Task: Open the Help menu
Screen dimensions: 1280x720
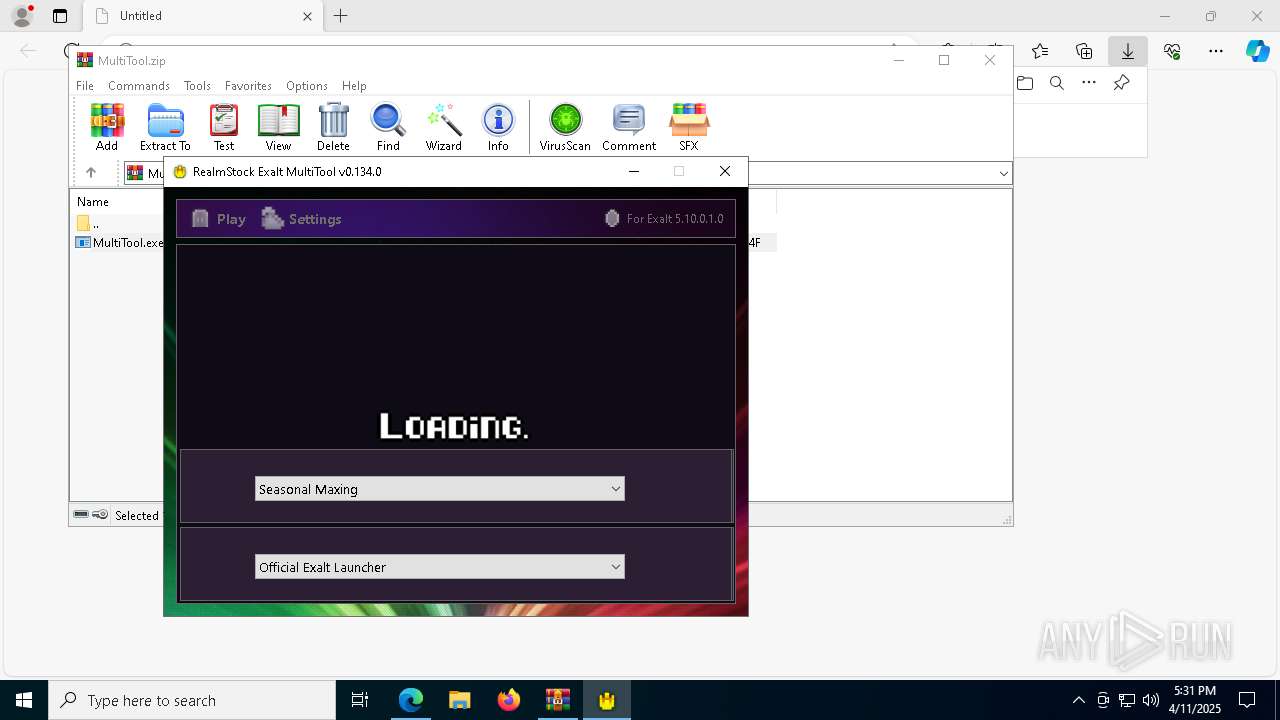Action: 354,86
